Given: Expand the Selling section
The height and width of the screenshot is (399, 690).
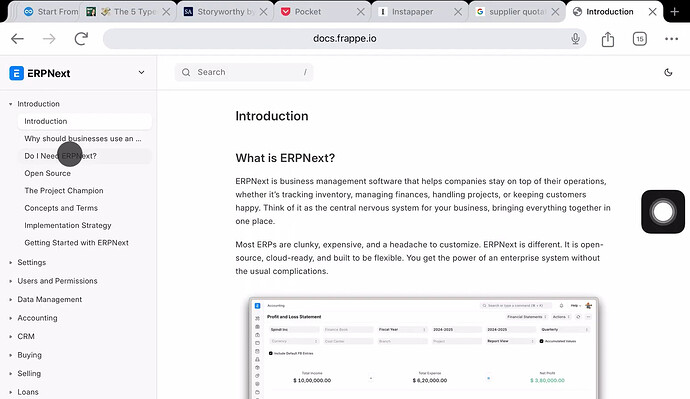Looking at the screenshot, I should coord(11,373).
